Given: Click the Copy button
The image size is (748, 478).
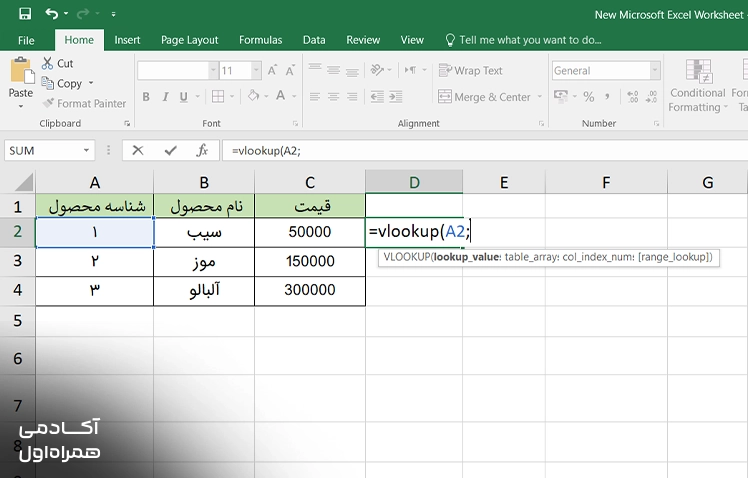Looking at the screenshot, I should pyautogui.click(x=62, y=83).
